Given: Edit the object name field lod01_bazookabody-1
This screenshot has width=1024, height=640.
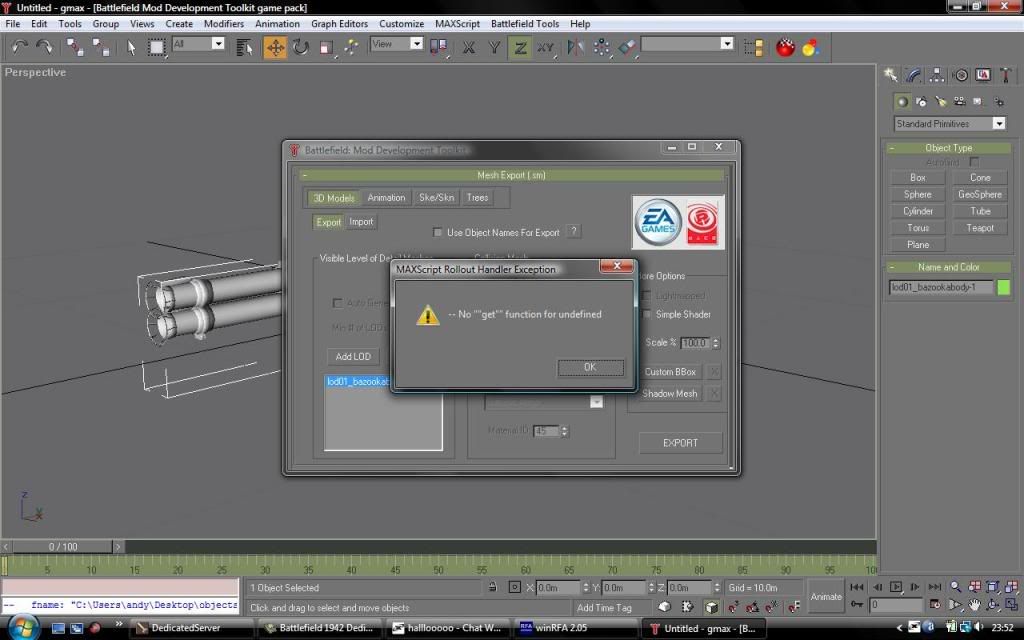Looking at the screenshot, I should [940, 287].
